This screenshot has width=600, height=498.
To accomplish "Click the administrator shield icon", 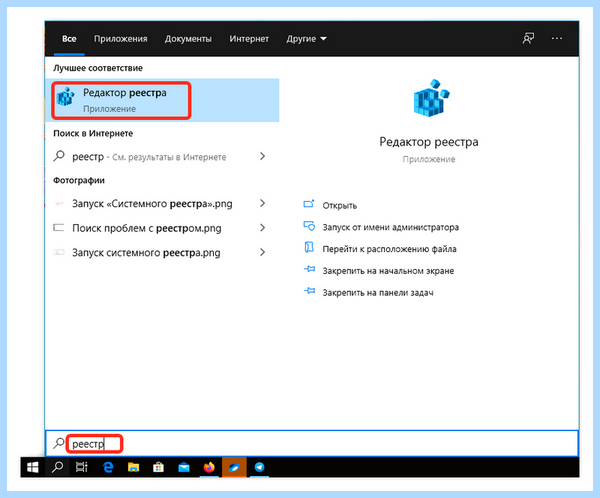I will [x=309, y=226].
